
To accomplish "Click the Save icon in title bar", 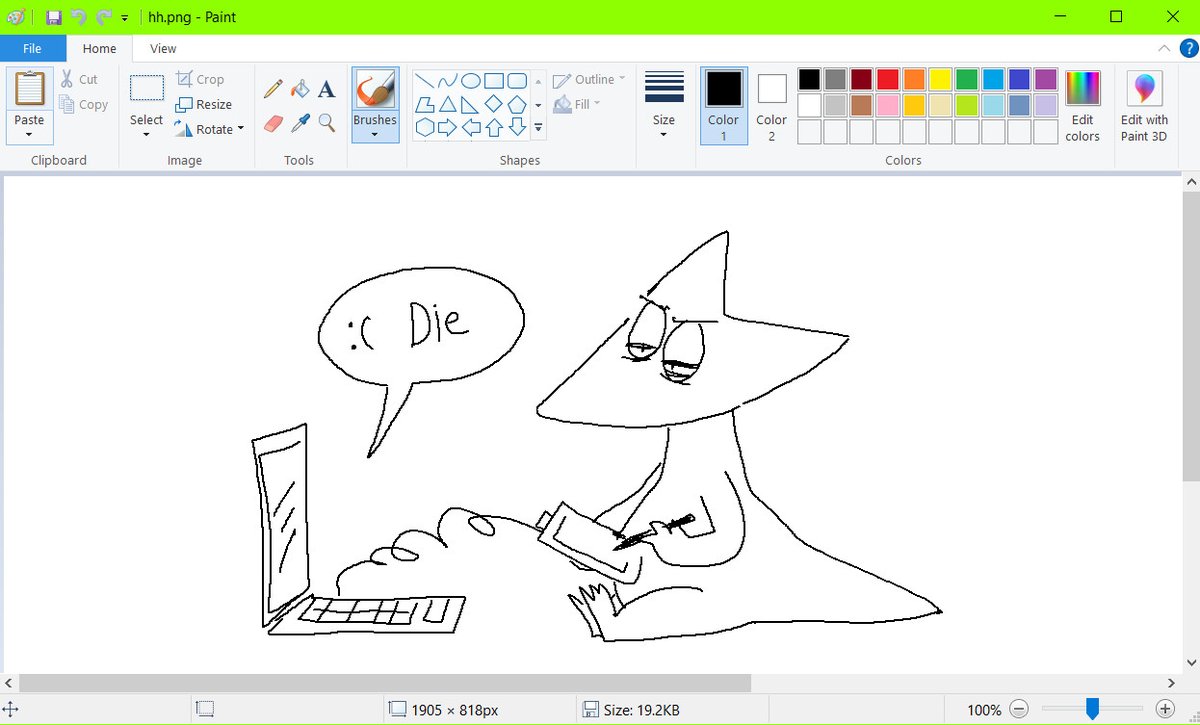I will 54,17.
